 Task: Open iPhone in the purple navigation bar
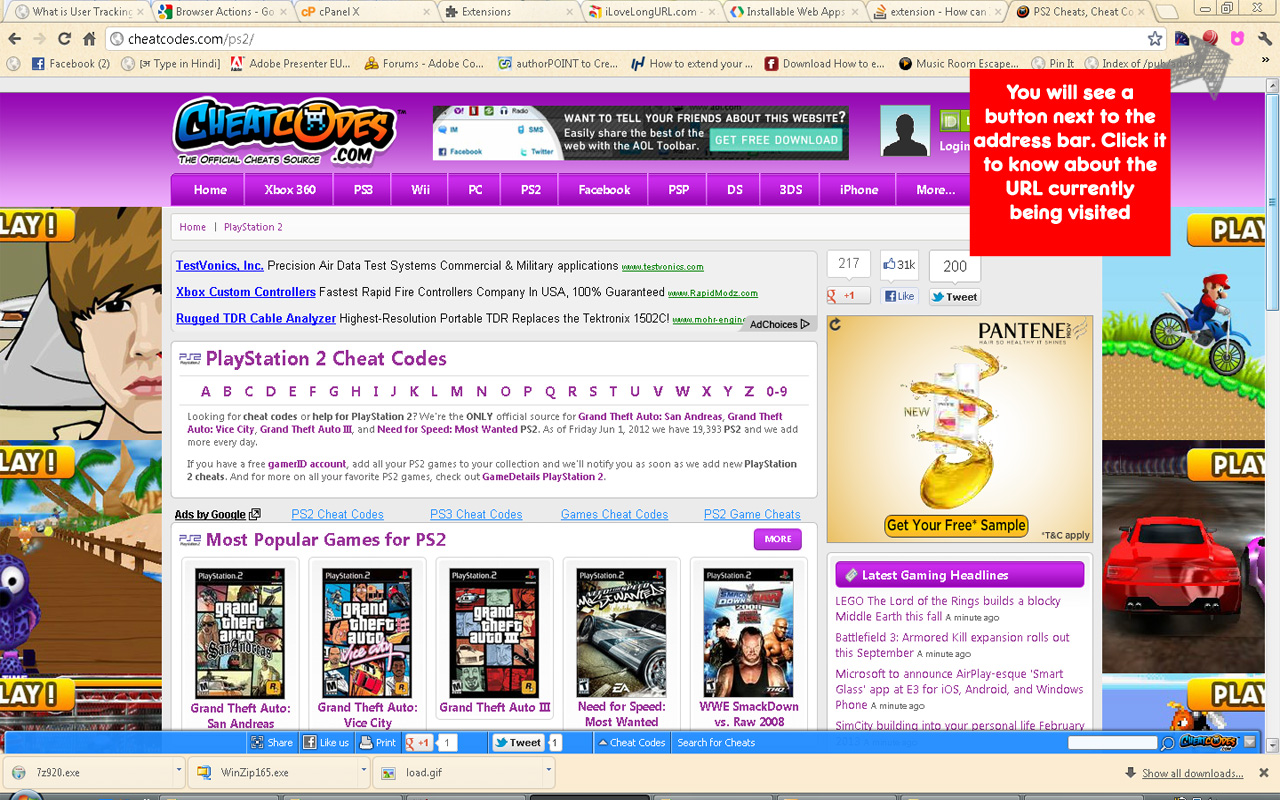coord(859,190)
